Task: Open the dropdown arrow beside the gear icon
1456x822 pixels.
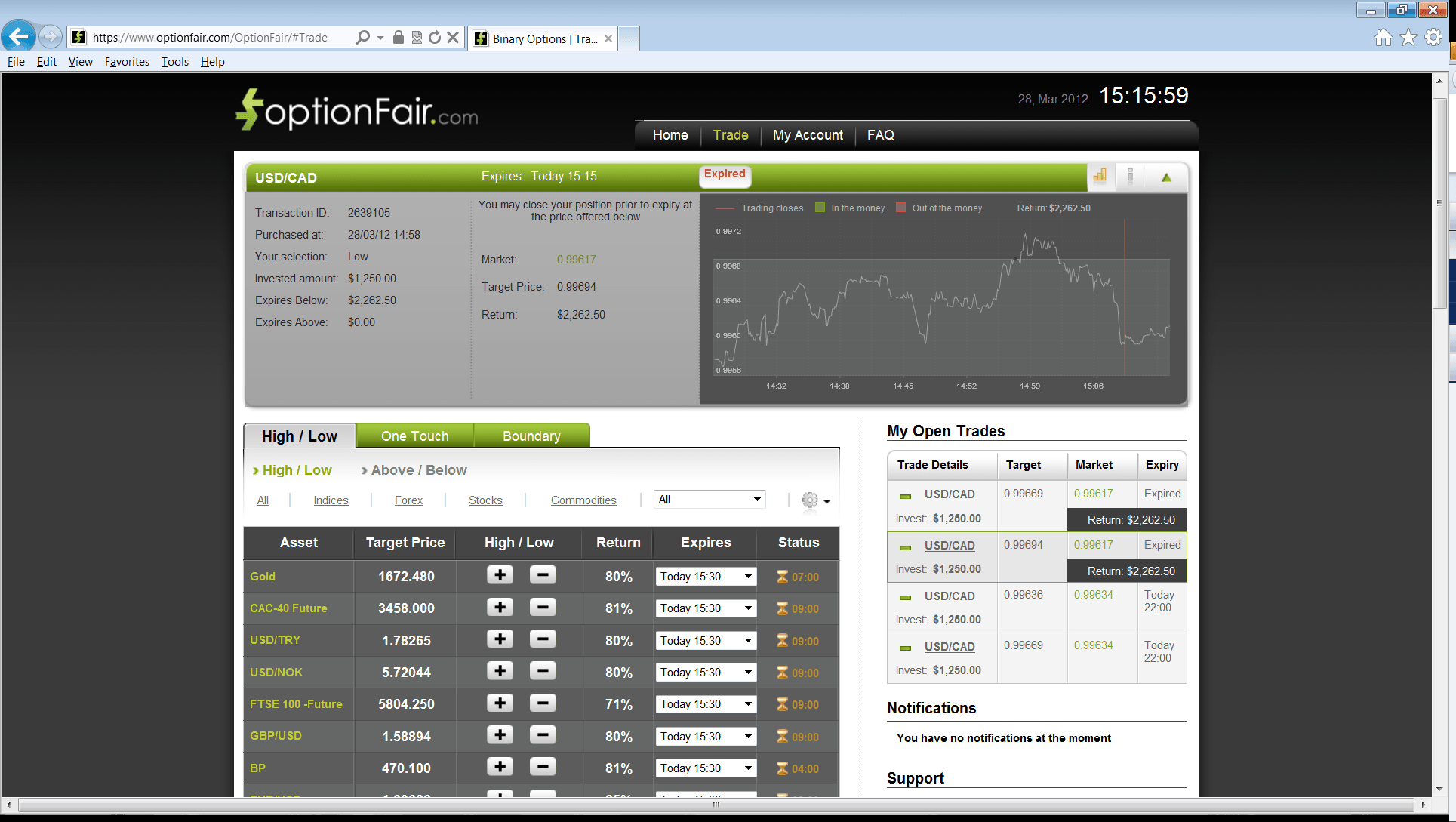Action: (x=827, y=503)
